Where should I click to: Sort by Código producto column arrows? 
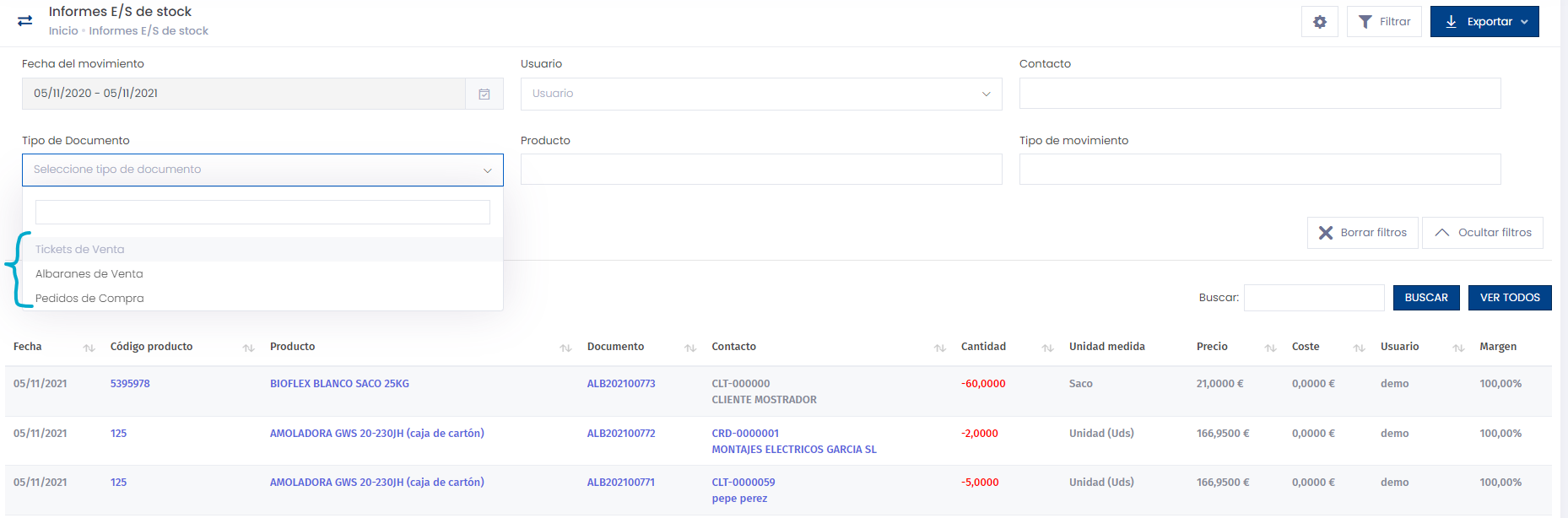pos(249,348)
